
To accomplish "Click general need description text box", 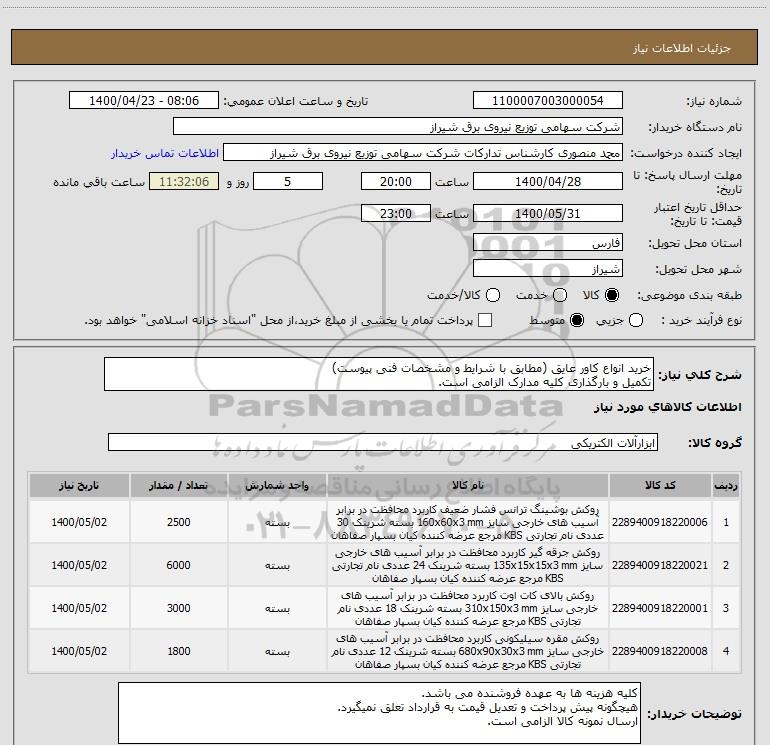I will [x=379, y=374].
